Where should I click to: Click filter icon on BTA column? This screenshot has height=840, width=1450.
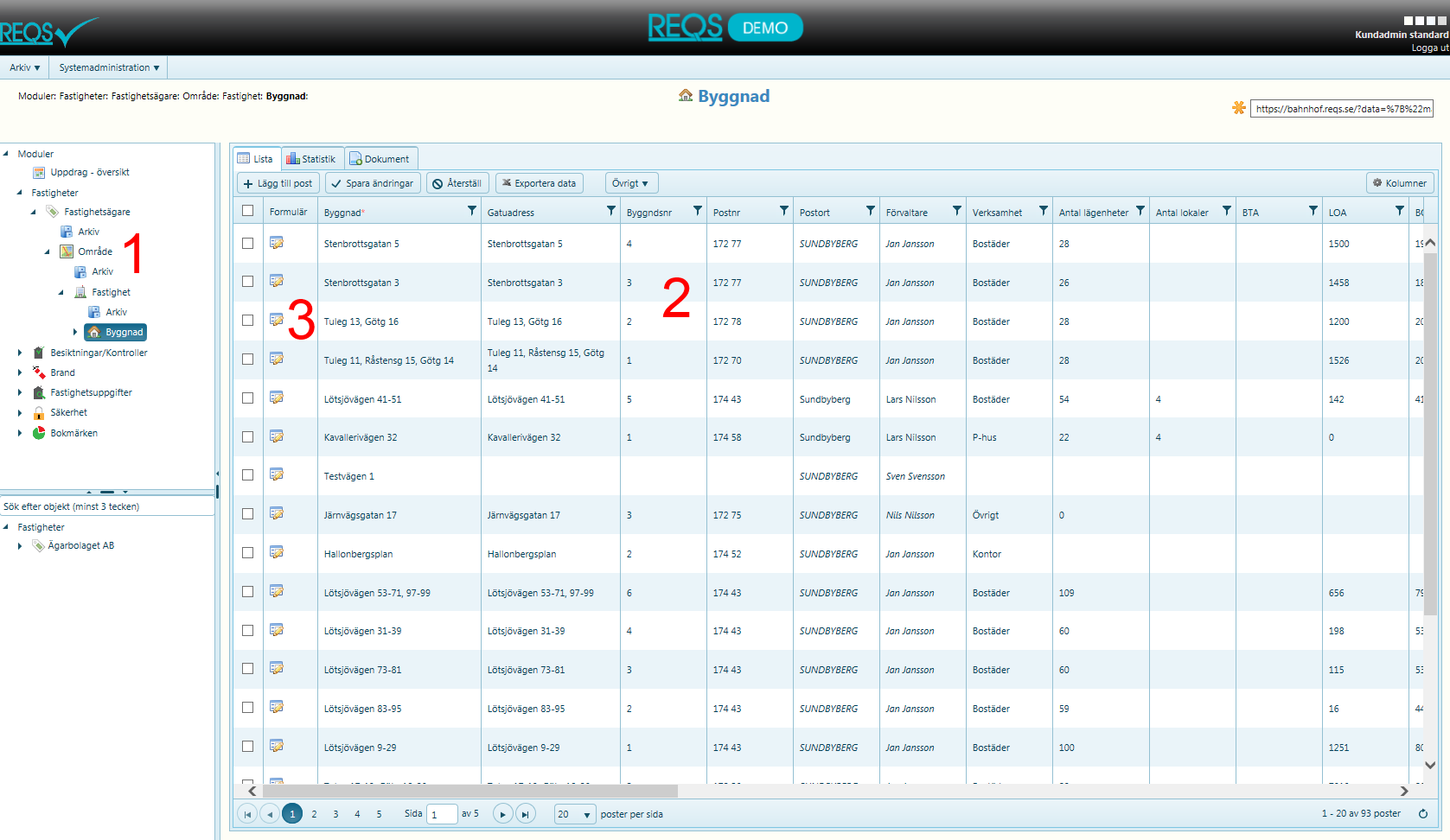1313,211
